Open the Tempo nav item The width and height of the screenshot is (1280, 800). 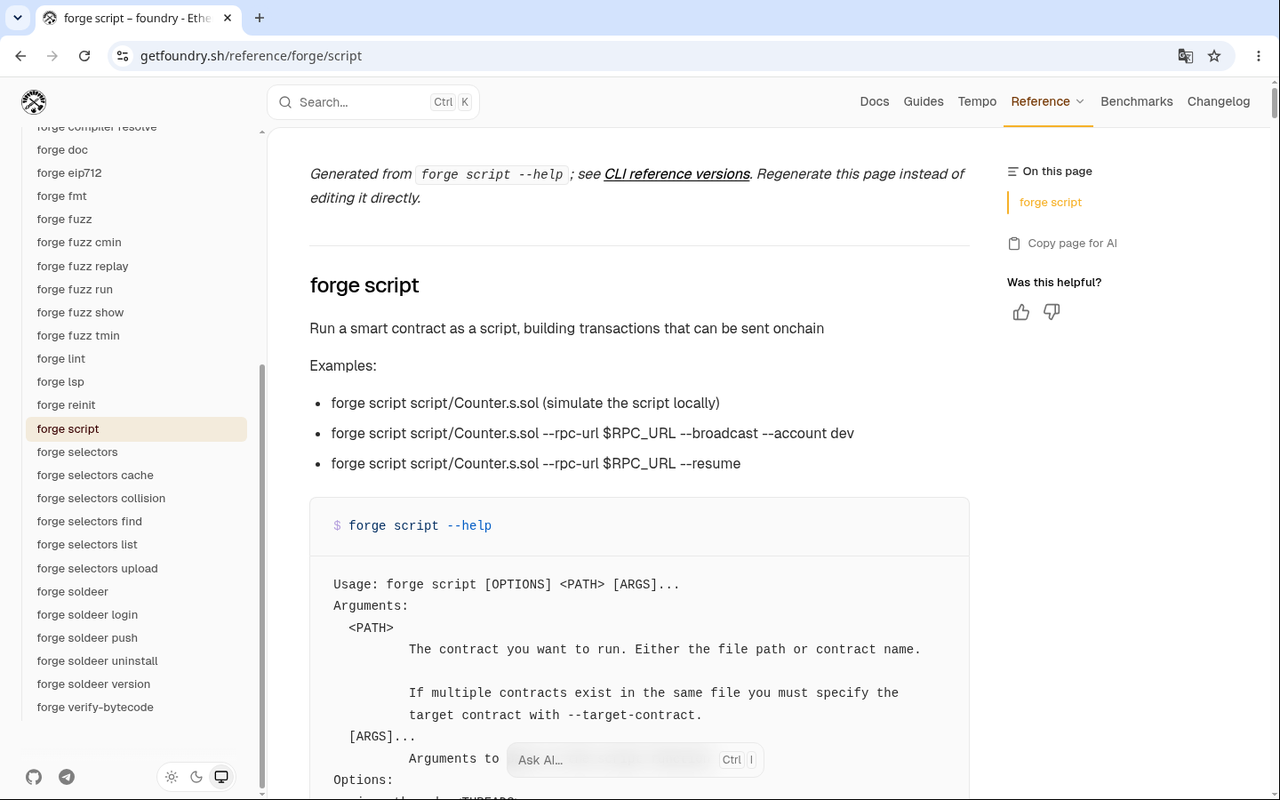(977, 102)
